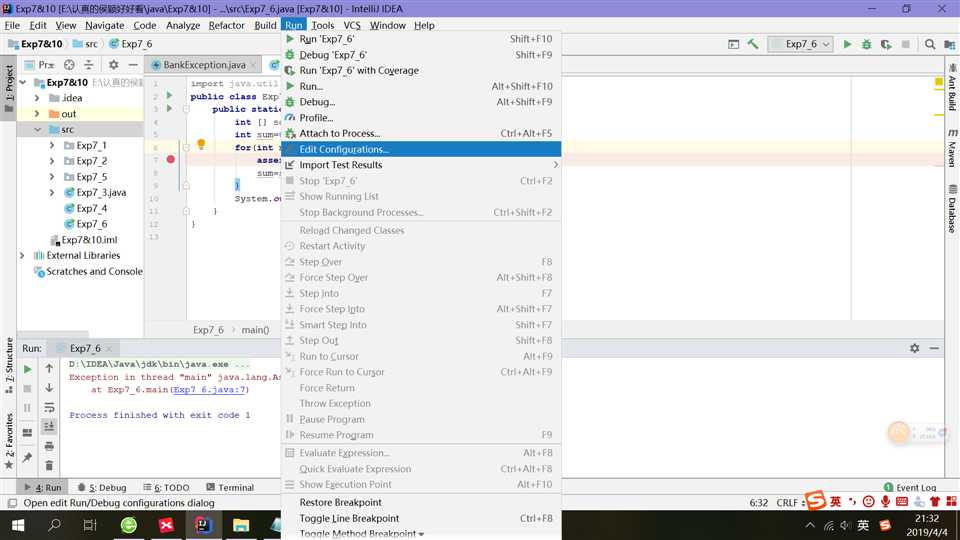
Task: Choose Debug 'Exp7_6' menu item
Action: pyautogui.click(x=421, y=54)
